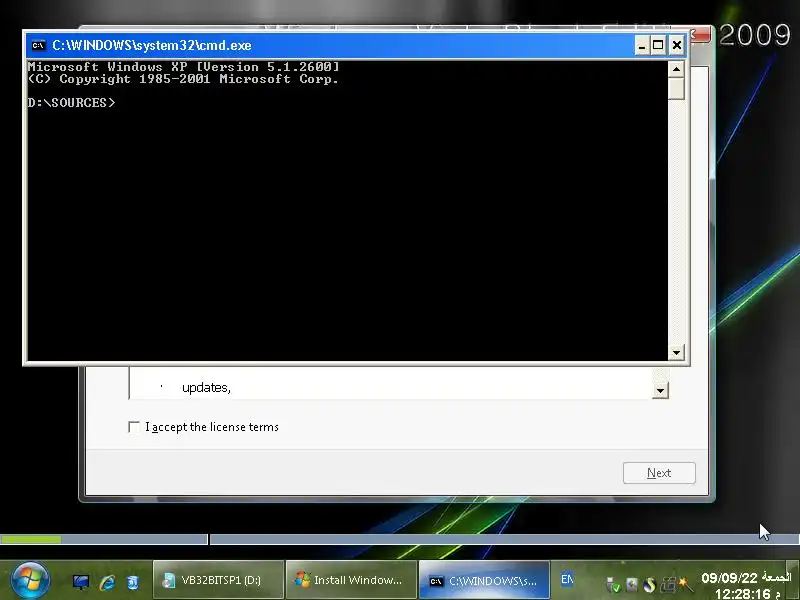The image size is (800, 600).
Task: Open the Recycle Bin quick launch icon
Action: (133, 582)
